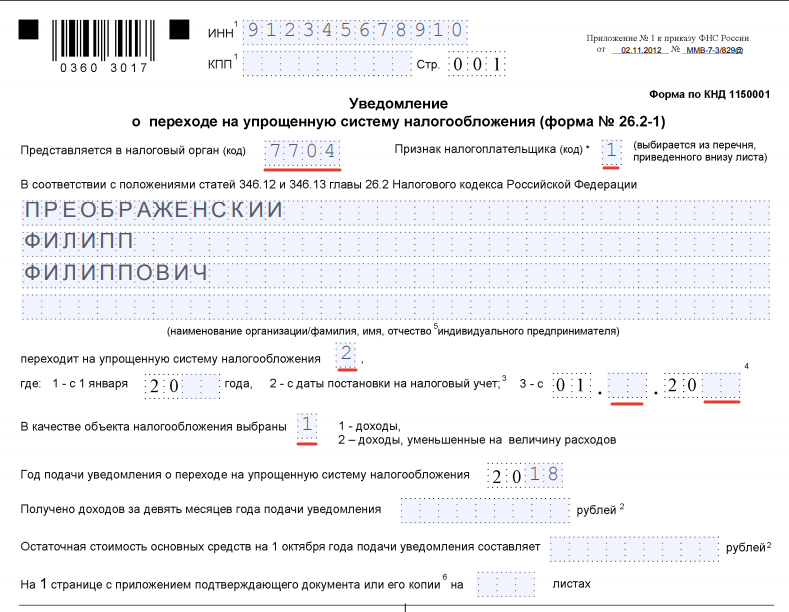Click the empty month field in the date

click(x=627, y=386)
